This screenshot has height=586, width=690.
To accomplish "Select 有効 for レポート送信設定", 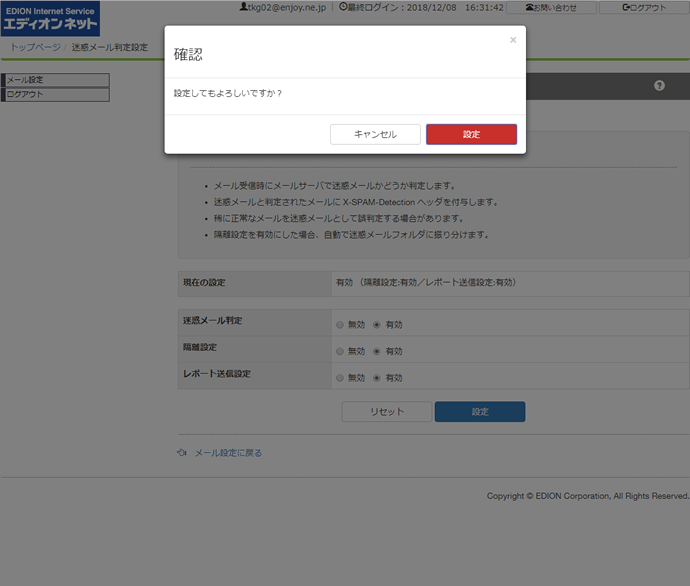I will pyautogui.click(x=377, y=378).
